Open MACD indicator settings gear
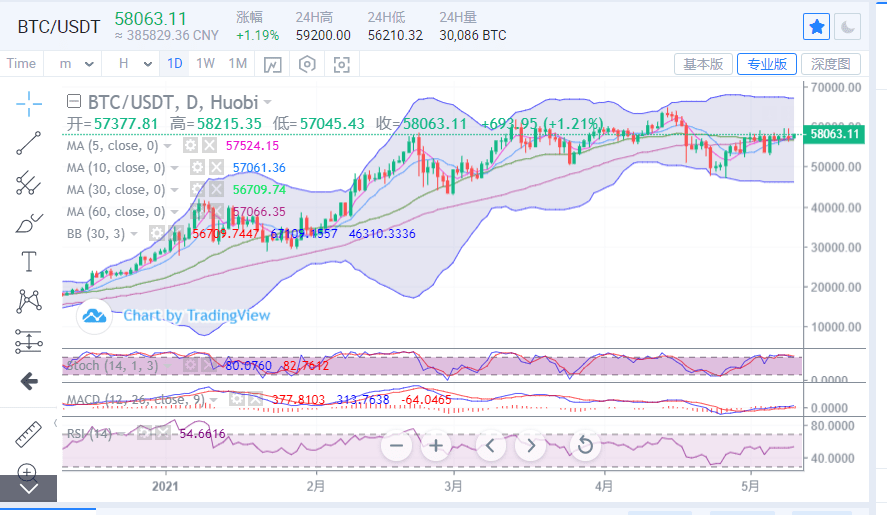887x515 pixels. tap(236, 400)
